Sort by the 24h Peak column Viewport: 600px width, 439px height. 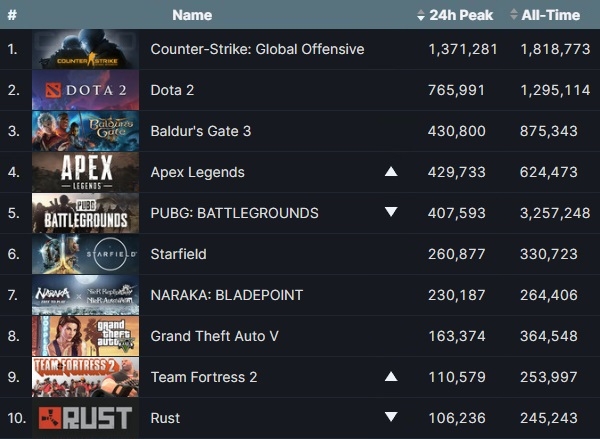coord(461,15)
